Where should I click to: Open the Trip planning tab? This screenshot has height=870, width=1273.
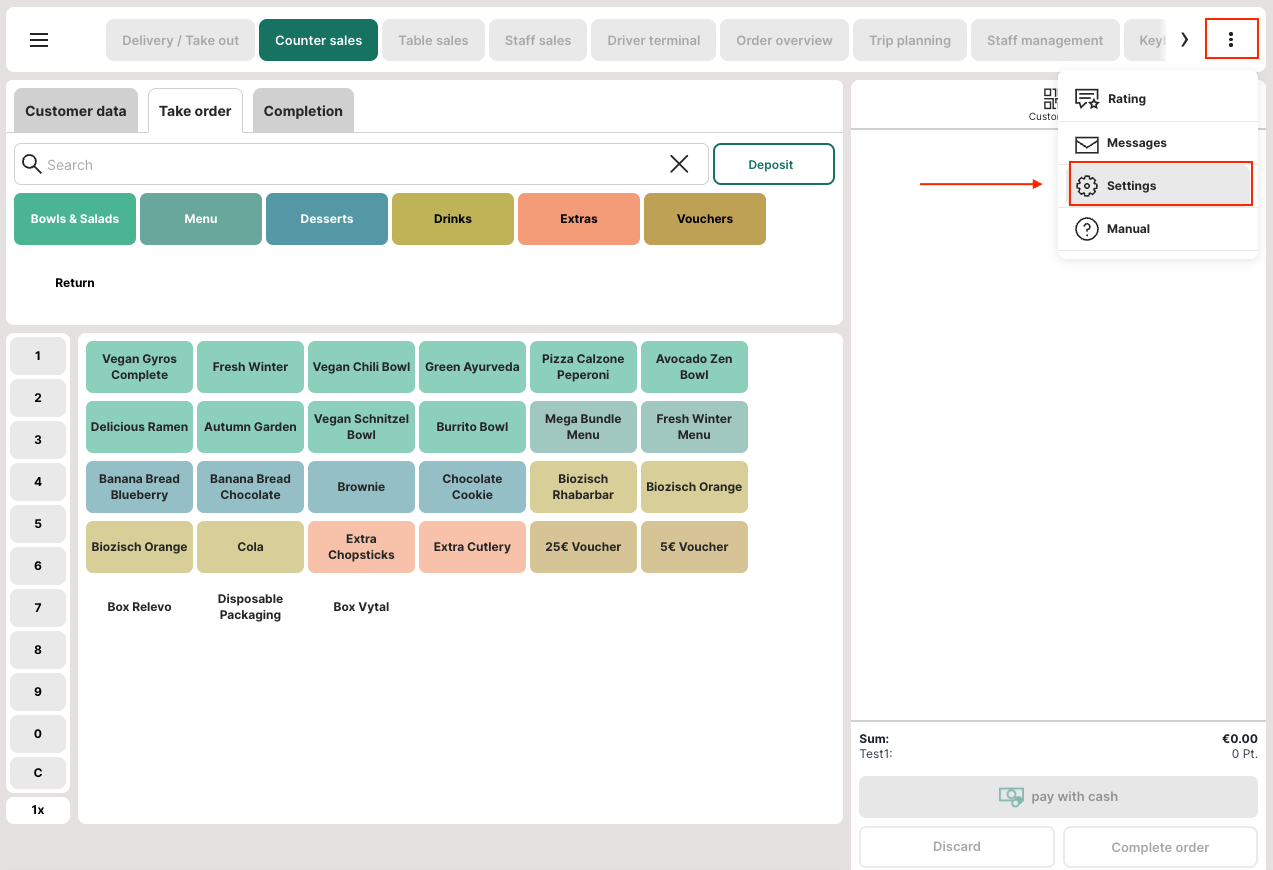tap(910, 40)
